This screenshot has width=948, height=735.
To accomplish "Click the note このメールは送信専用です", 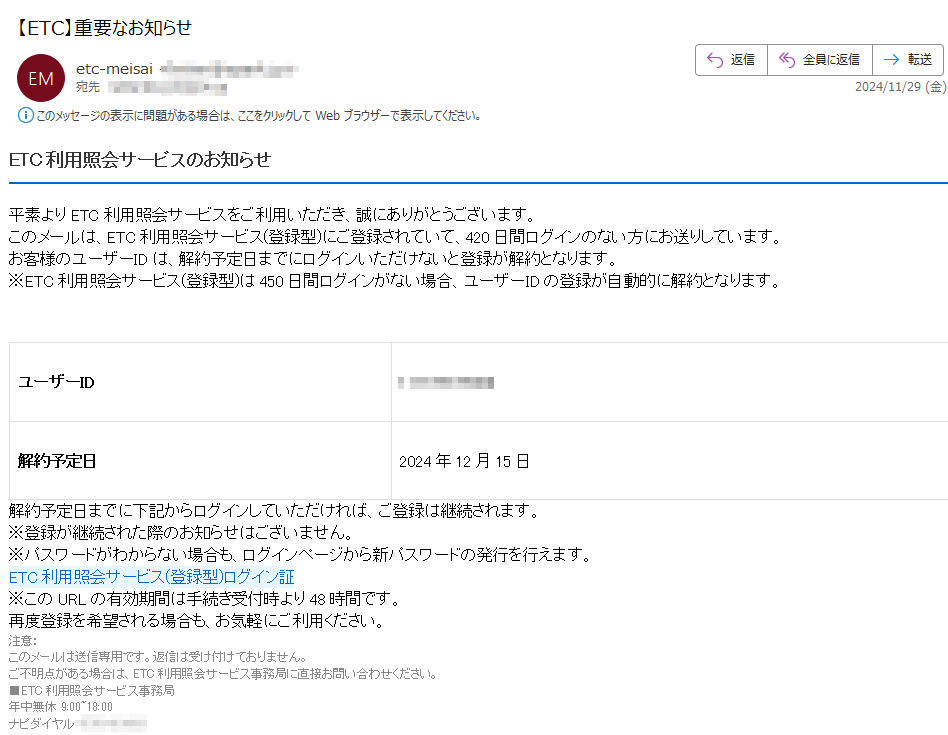I will click(x=158, y=656).
